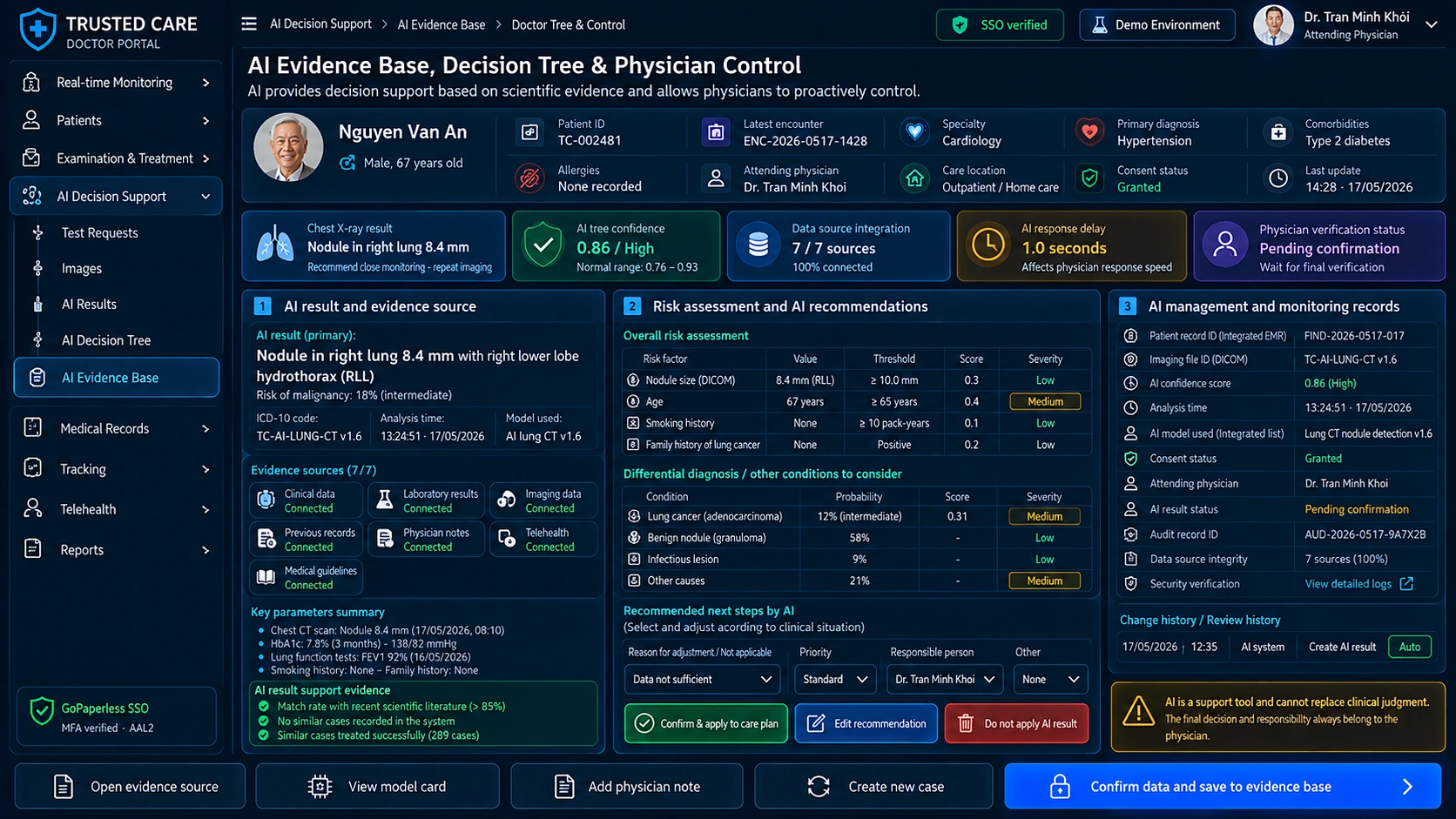
Task: Open the Reason for adjustment dropdown
Action: pyautogui.click(x=702, y=680)
